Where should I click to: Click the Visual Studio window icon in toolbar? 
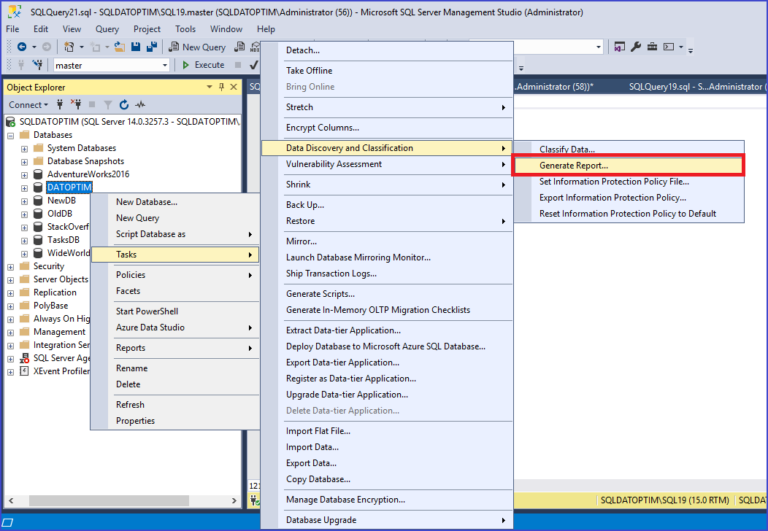pos(620,47)
